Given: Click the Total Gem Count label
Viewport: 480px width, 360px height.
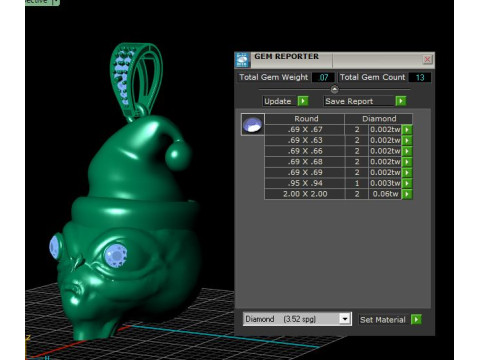Looking at the screenshot, I should 372,77.
